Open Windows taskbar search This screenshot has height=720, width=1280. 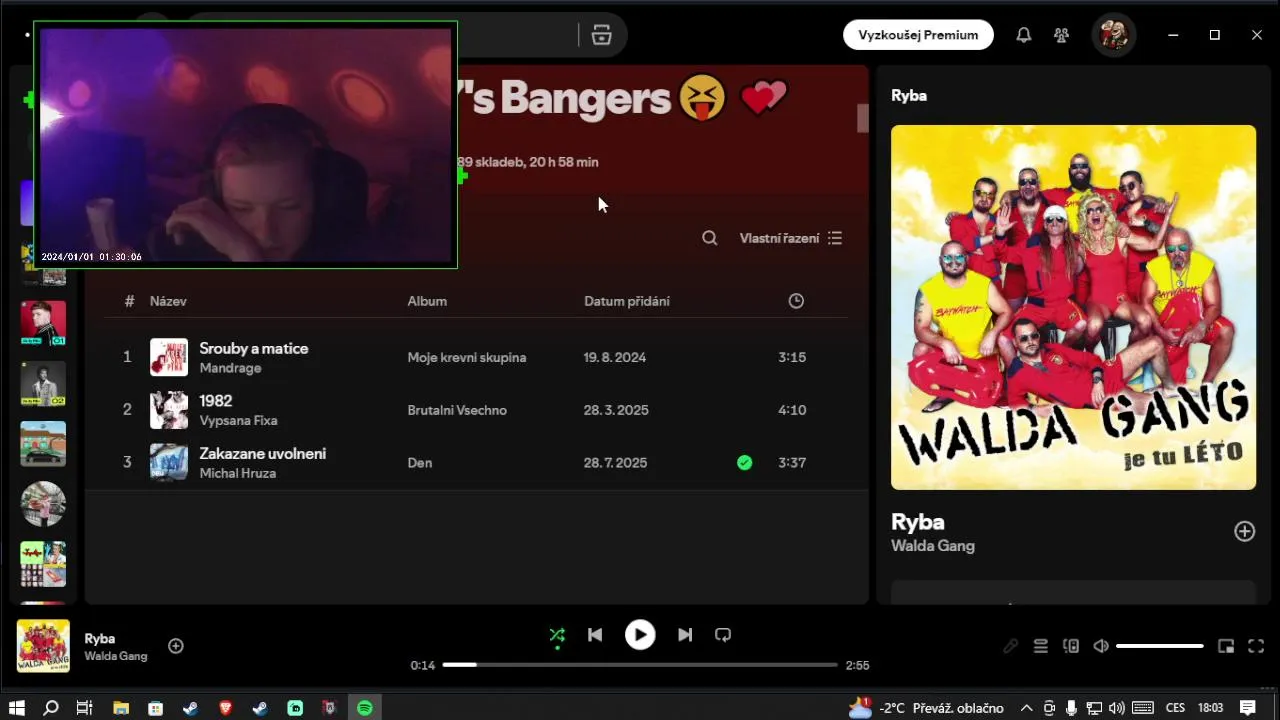(51, 708)
